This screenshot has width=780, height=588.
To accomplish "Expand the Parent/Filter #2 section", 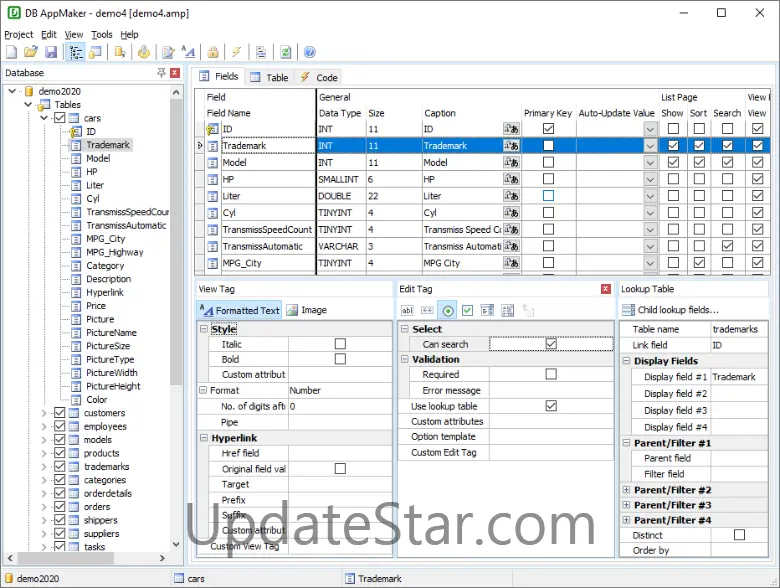I will (626, 490).
